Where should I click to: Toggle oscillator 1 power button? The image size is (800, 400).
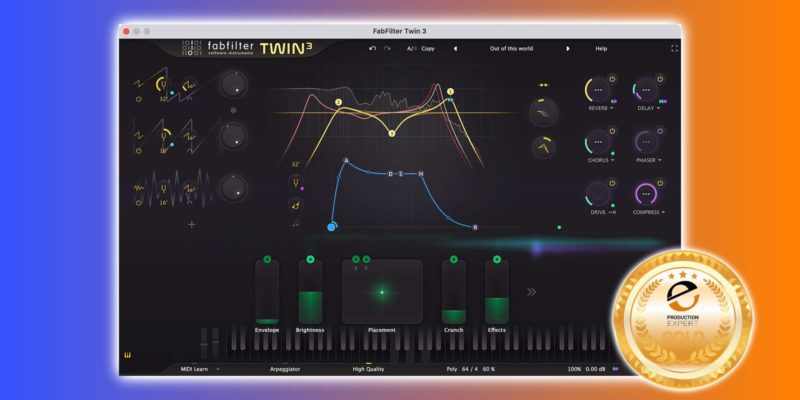coord(138,99)
